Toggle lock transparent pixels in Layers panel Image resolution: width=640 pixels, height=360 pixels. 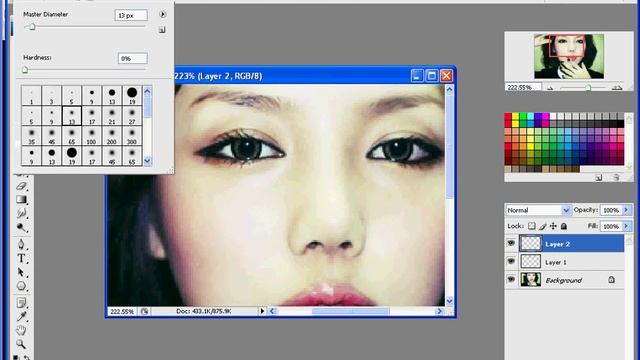[532, 226]
